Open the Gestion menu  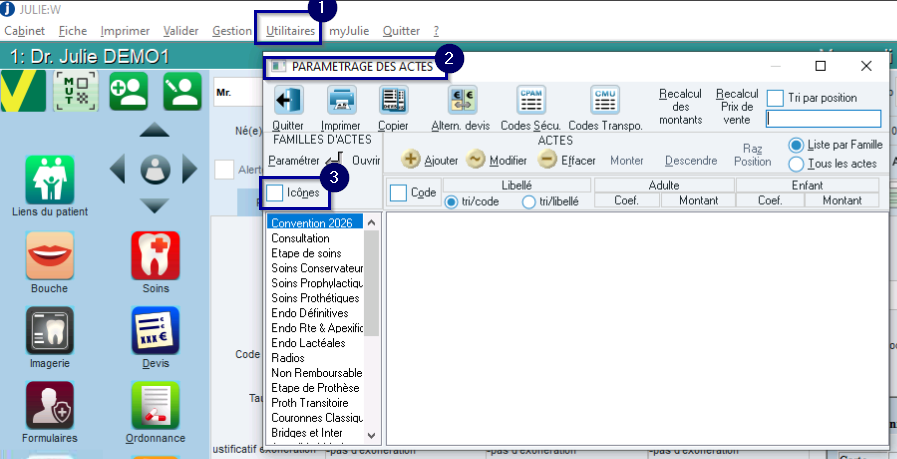[232, 31]
